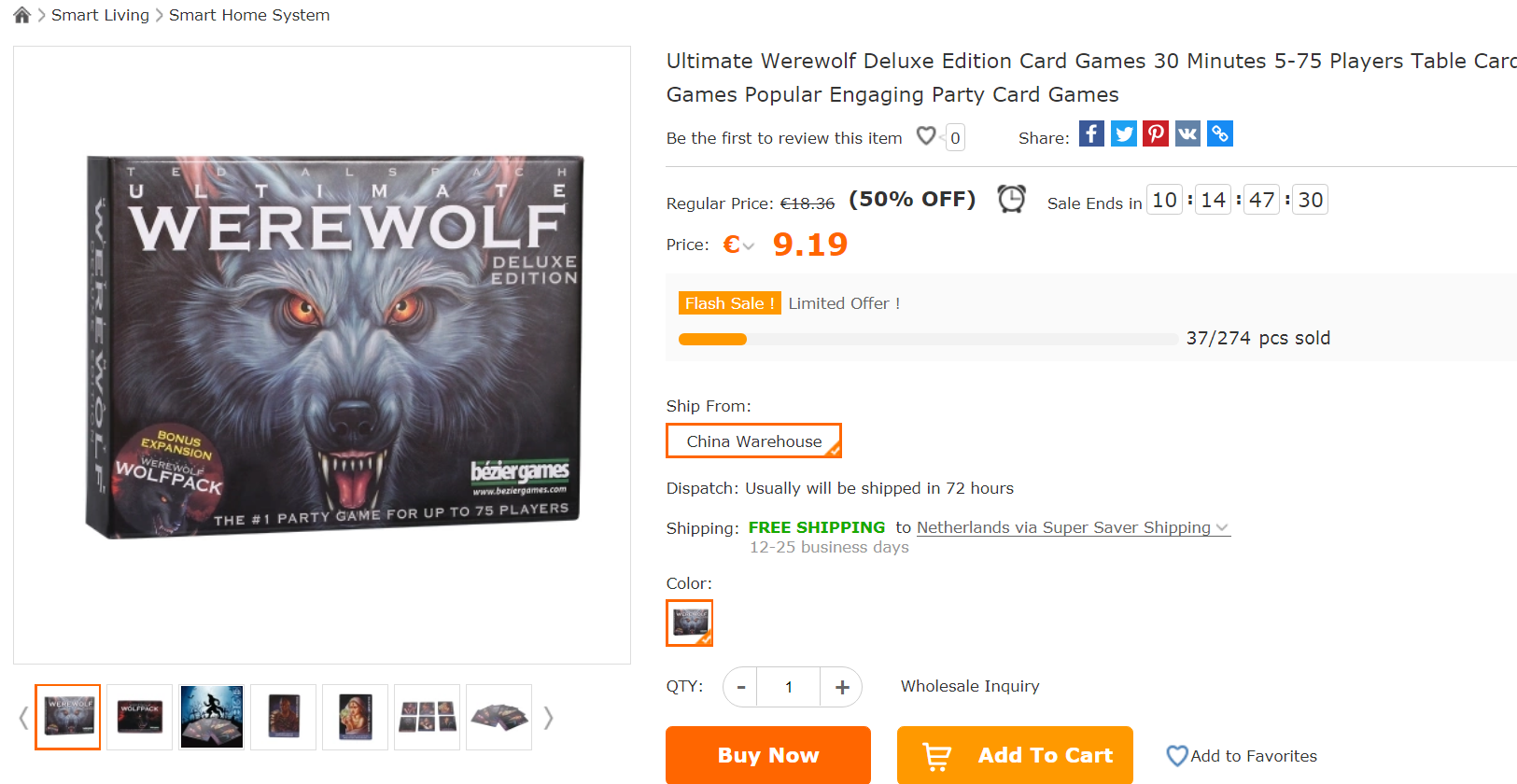
Task: Show previous thumbnails with left arrow
Action: (23, 718)
